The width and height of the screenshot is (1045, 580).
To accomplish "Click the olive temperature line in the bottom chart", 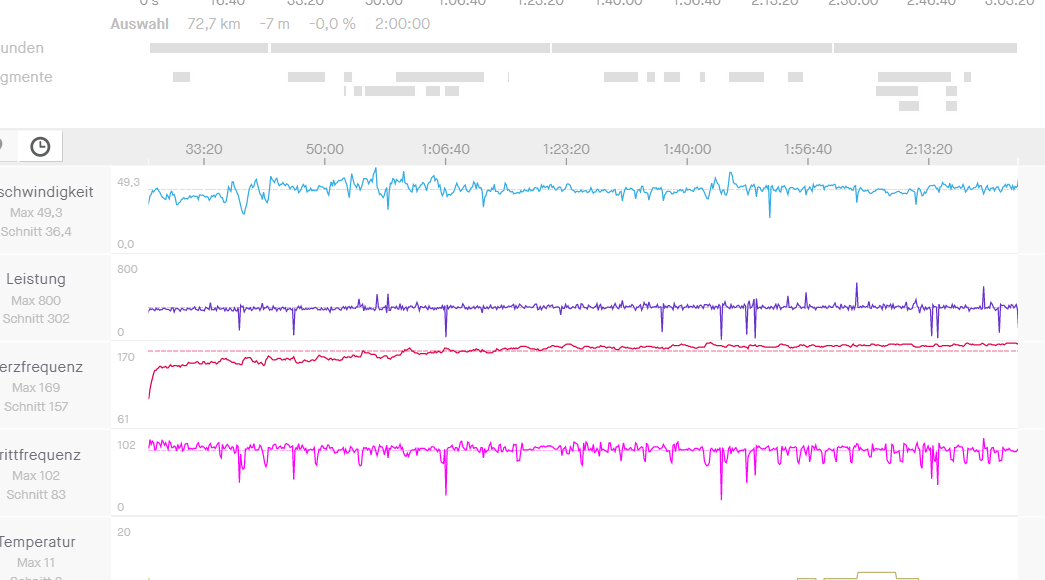I will point(876,573).
